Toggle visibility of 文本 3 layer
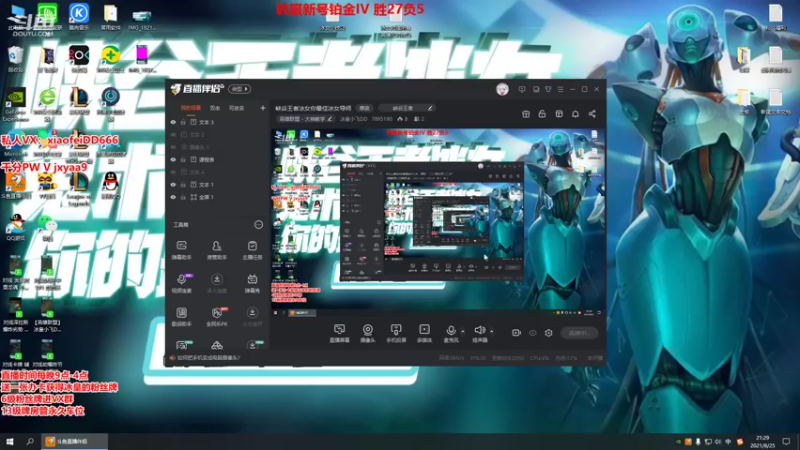 point(173,122)
